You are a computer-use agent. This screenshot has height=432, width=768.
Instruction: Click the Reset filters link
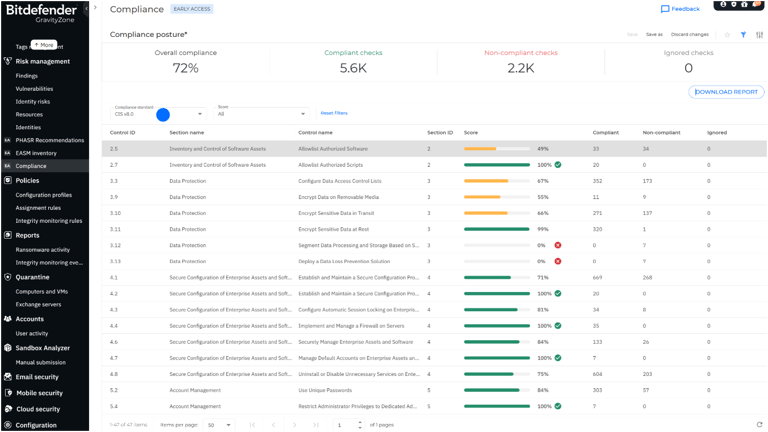[334, 114]
